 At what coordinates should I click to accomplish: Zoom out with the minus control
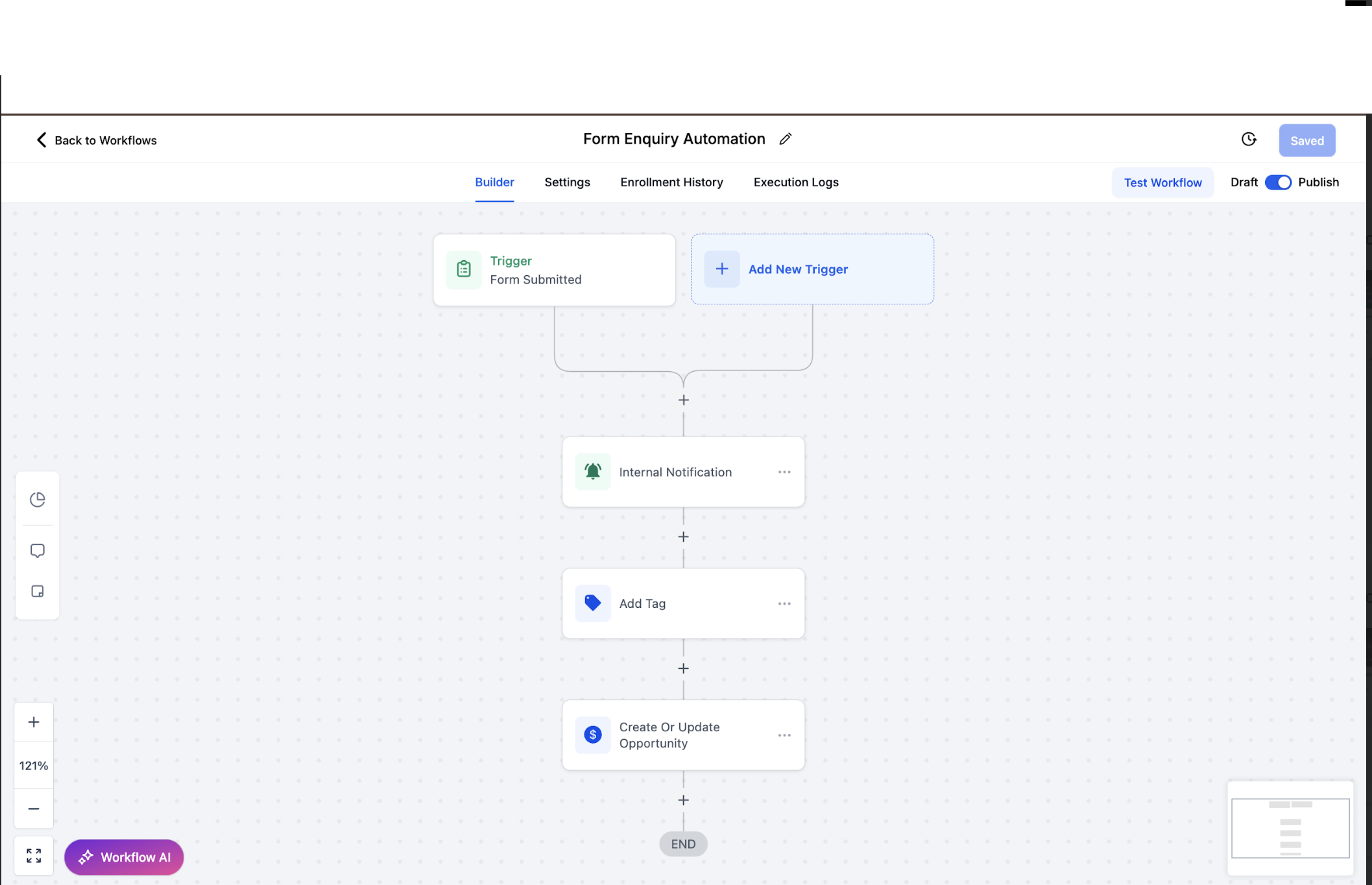click(x=34, y=808)
